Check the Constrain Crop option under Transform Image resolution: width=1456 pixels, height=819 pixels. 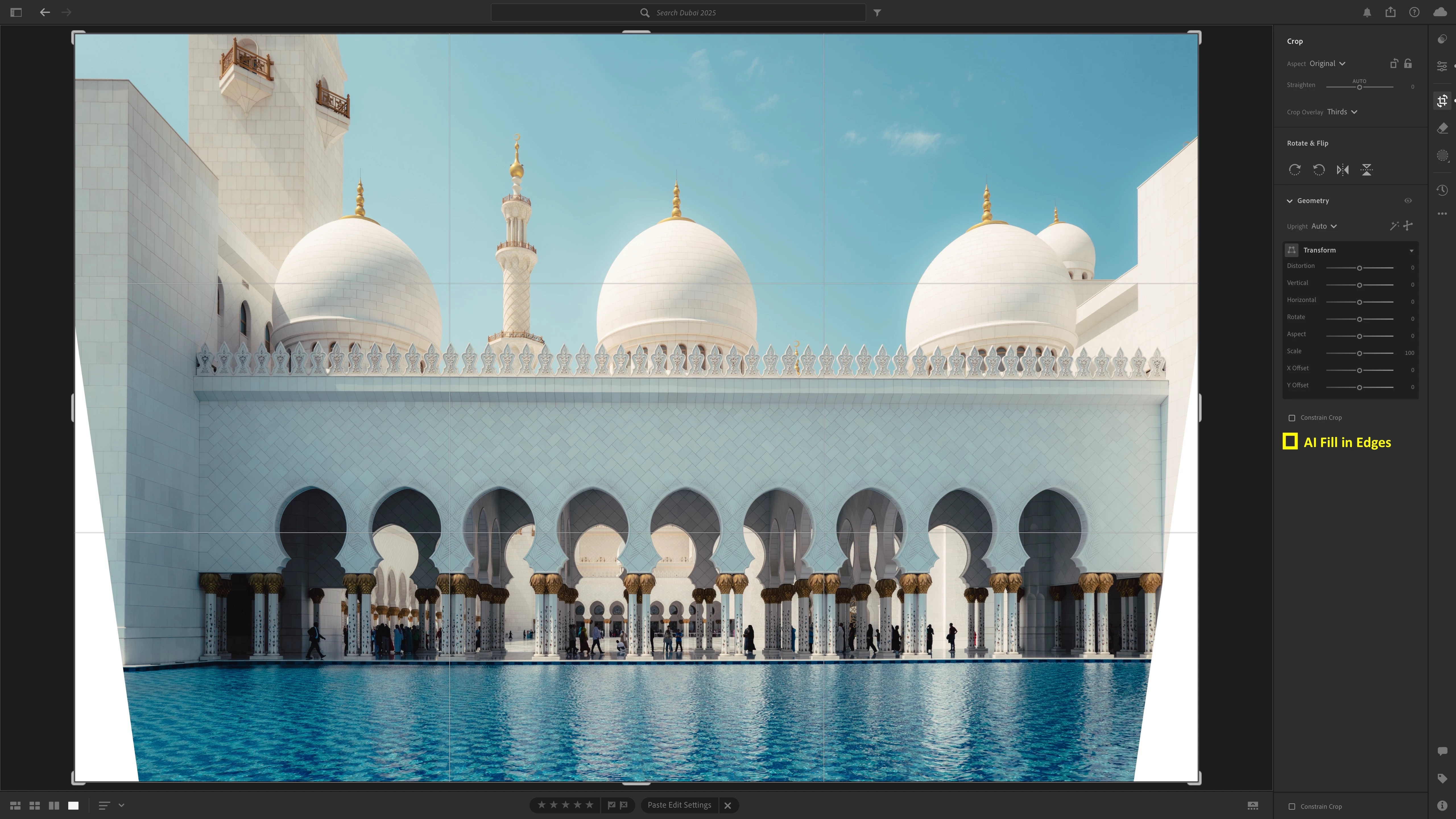tap(1292, 418)
